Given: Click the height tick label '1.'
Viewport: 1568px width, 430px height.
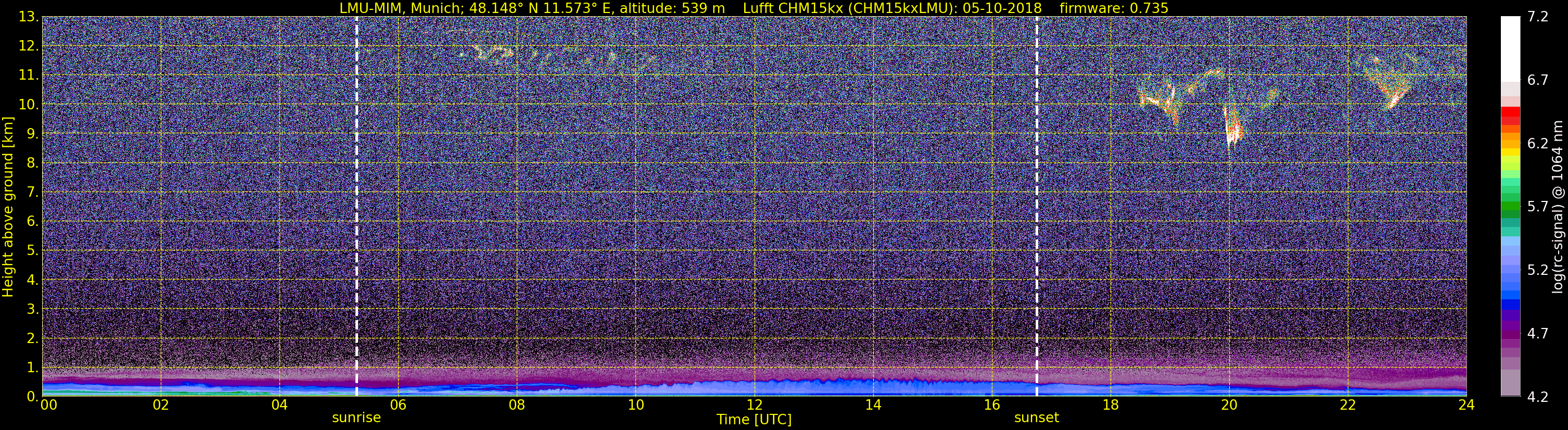Looking at the screenshot, I should coord(32,367).
